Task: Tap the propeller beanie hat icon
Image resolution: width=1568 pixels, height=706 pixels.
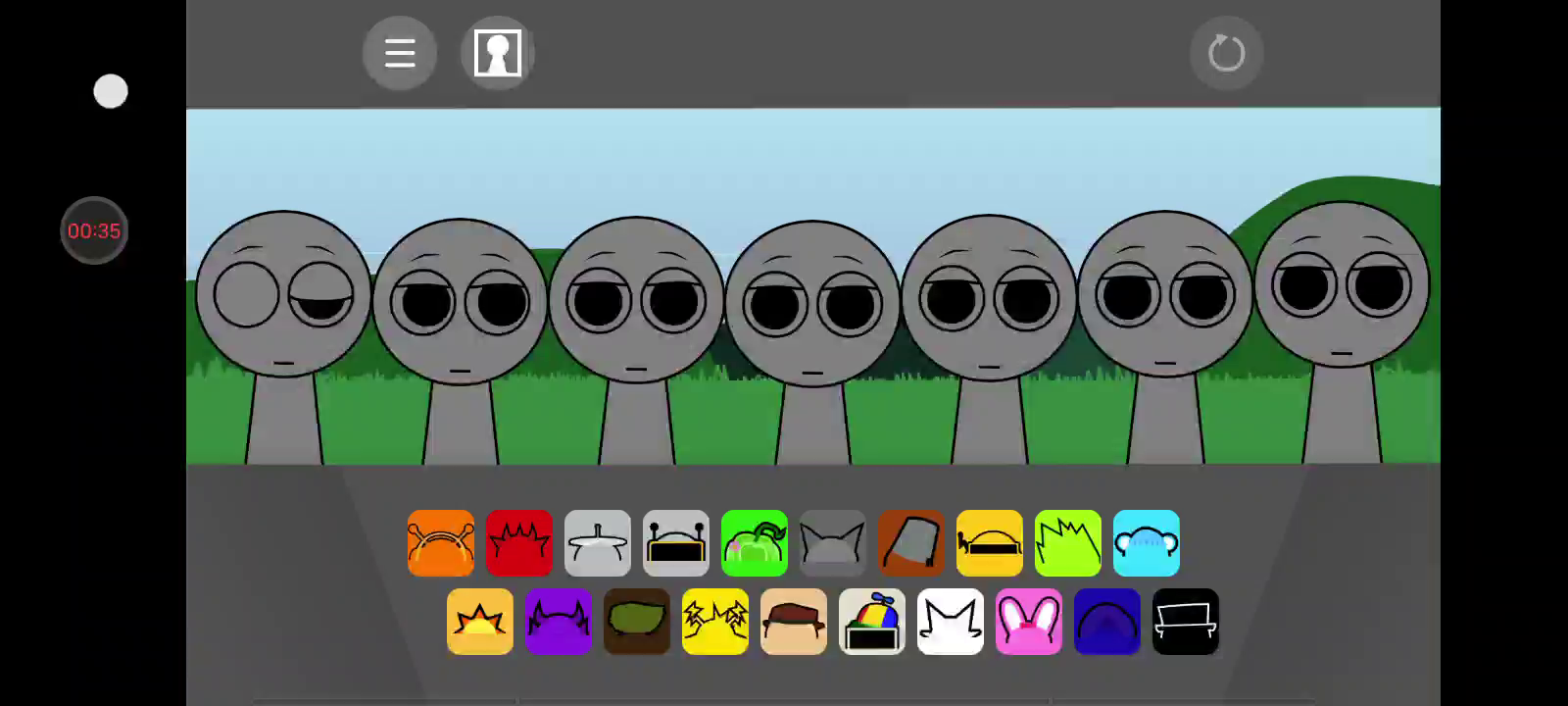Action: 872,622
